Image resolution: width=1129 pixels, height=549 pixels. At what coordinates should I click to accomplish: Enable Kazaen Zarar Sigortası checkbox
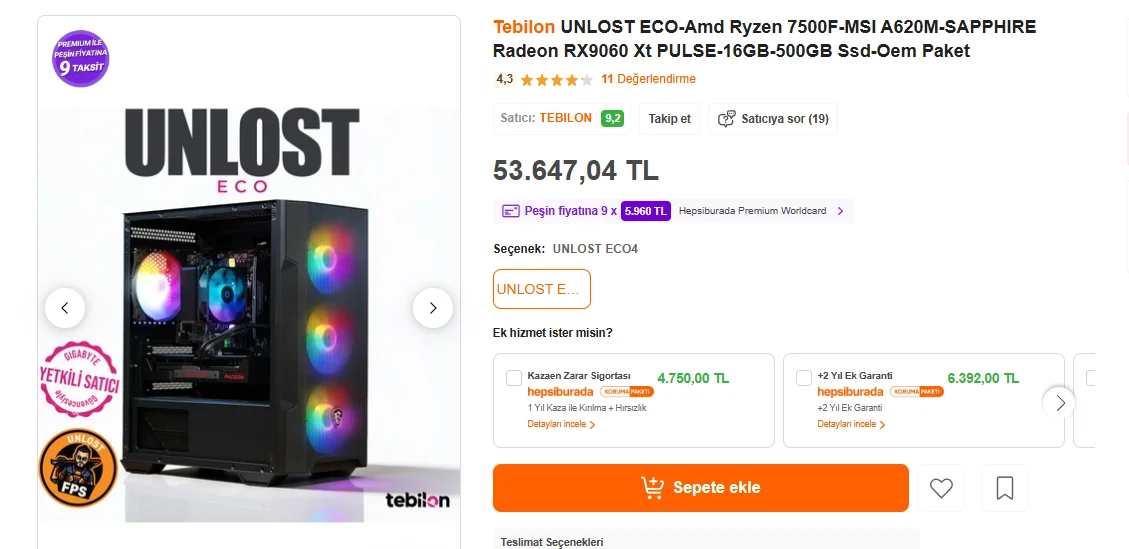tap(514, 378)
